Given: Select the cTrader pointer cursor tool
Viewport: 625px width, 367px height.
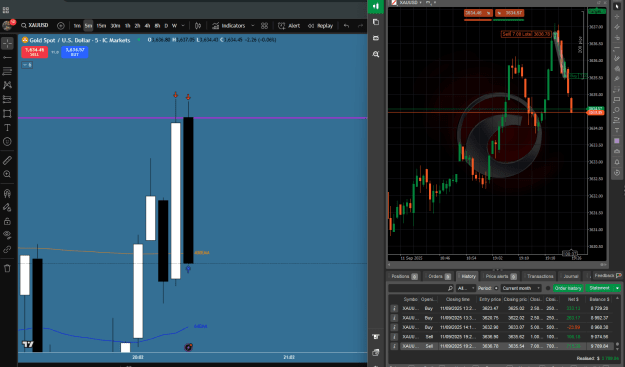Looking at the screenshot, I should coord(617,6).
